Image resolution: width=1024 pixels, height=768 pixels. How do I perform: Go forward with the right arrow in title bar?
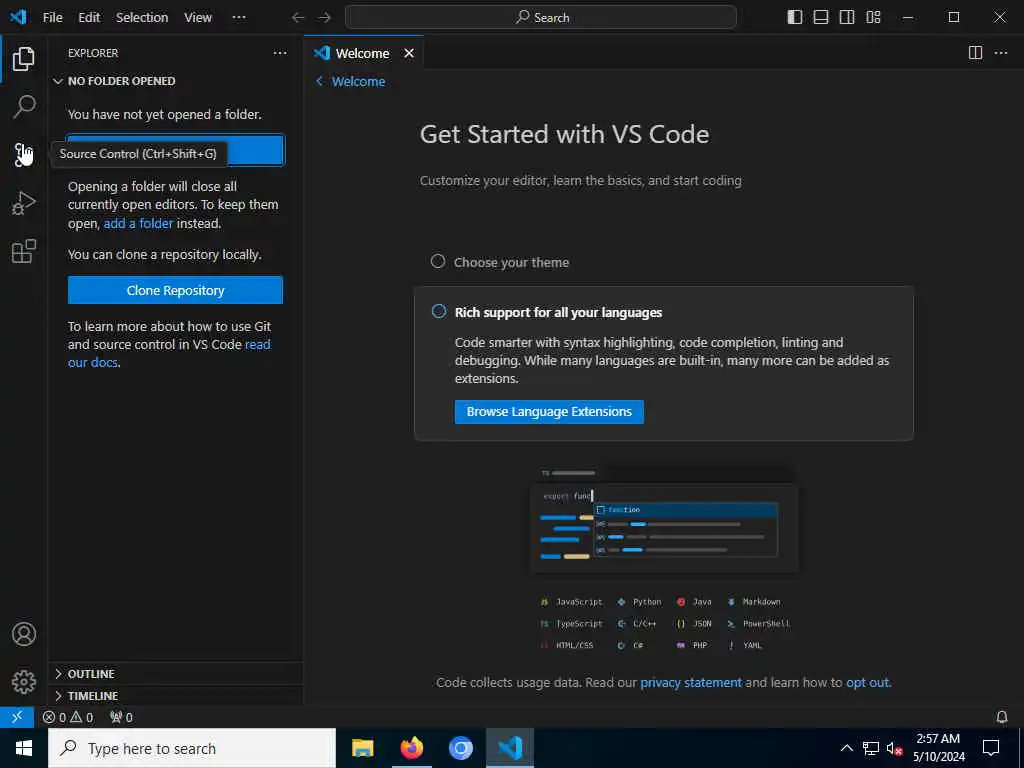point(325,18)
